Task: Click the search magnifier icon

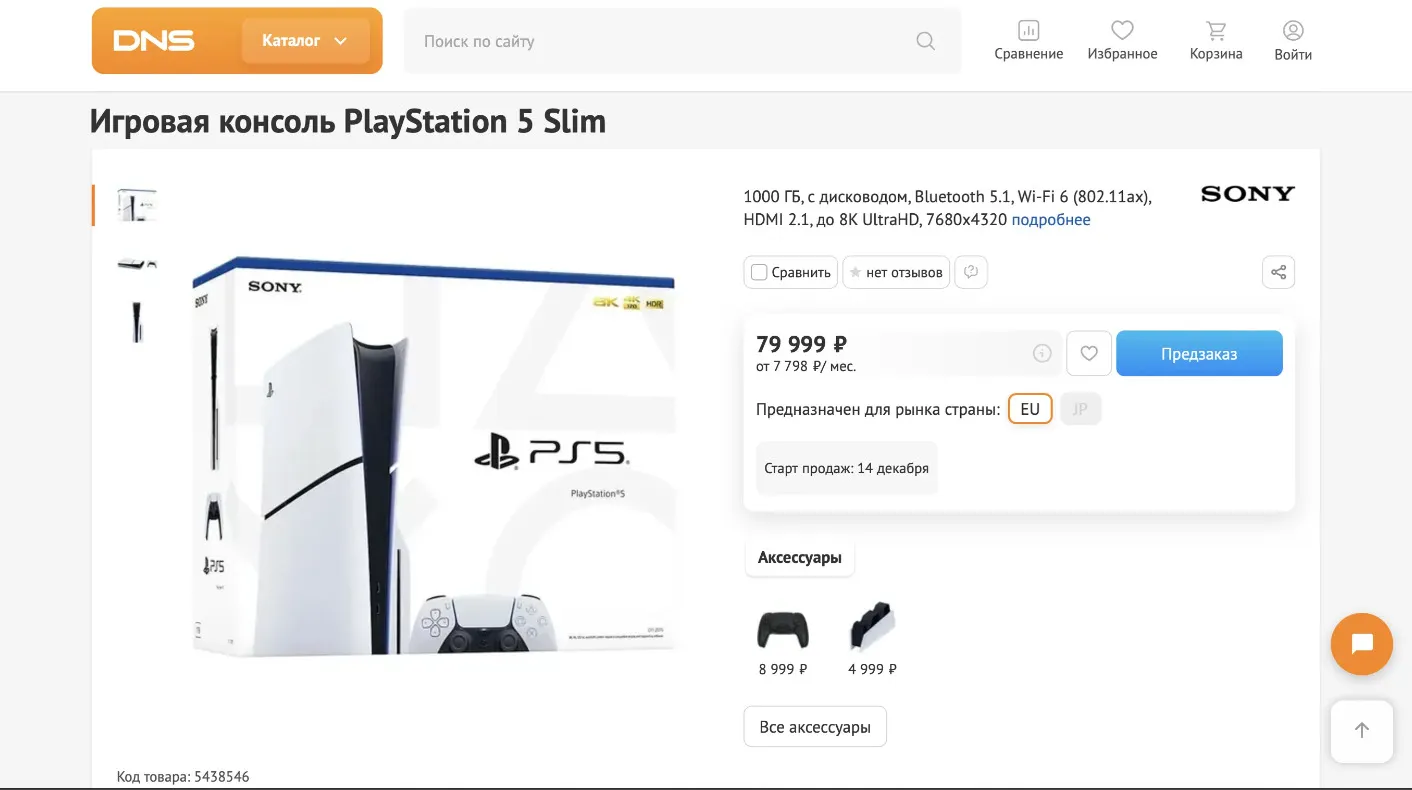Action: coord(926,41)
